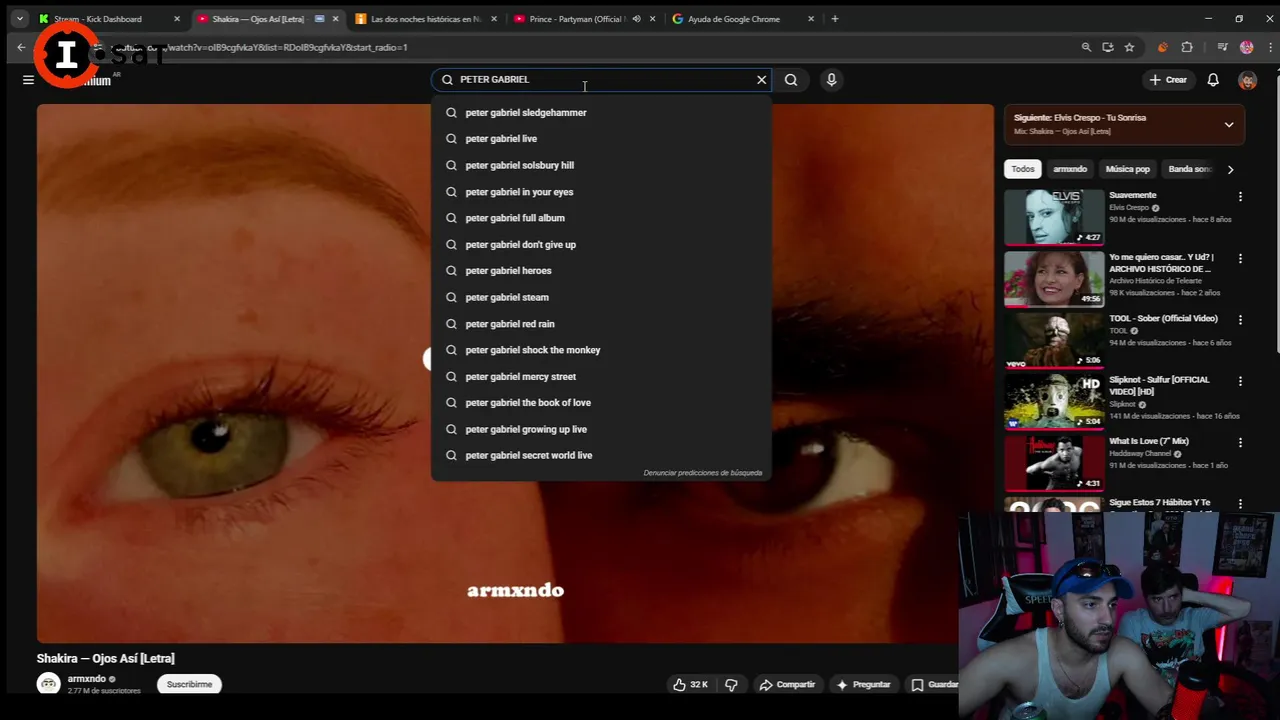The height and width of the screenshot is (720, 1280).
Task: Switch to Las dos noches históricas tab
Action: point(425,19)
